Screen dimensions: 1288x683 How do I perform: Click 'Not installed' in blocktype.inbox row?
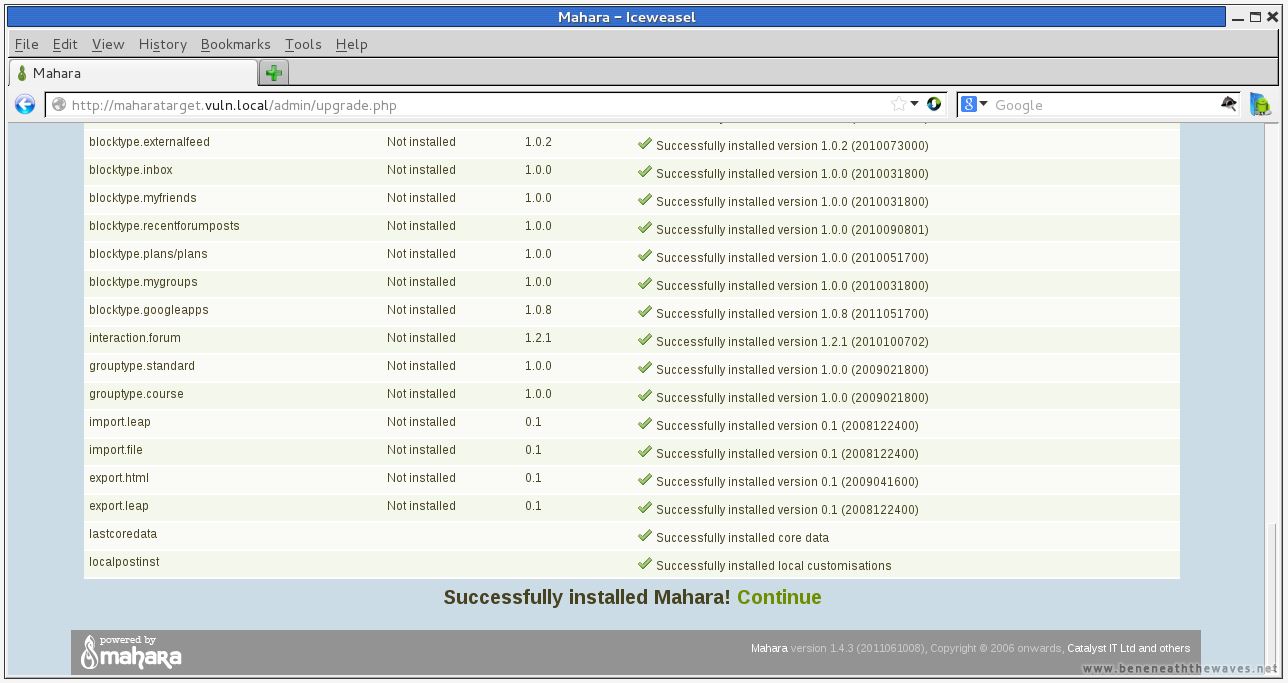click(x=421, y=170)
